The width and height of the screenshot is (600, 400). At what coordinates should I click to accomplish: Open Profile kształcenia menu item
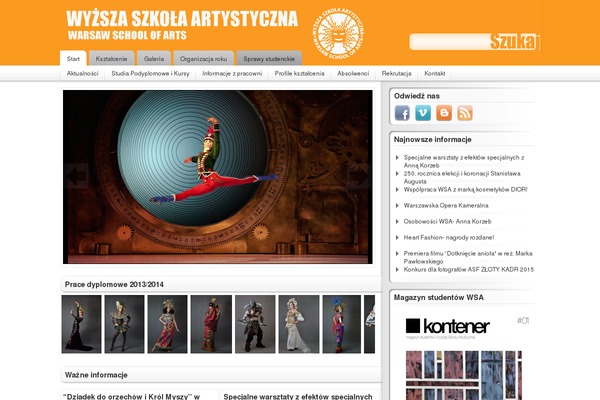(300, 73)
